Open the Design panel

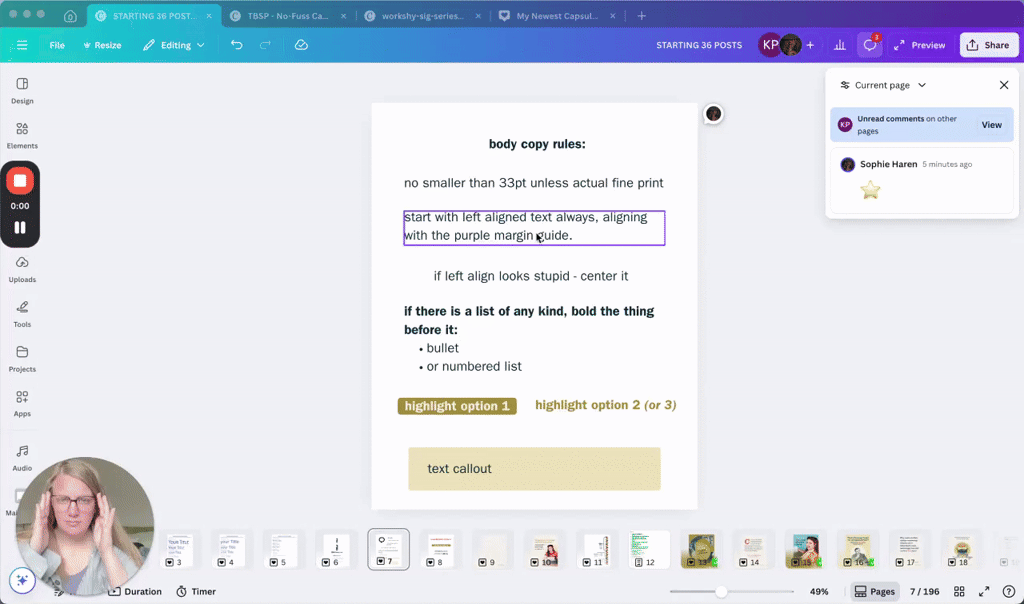click(22, 91)
